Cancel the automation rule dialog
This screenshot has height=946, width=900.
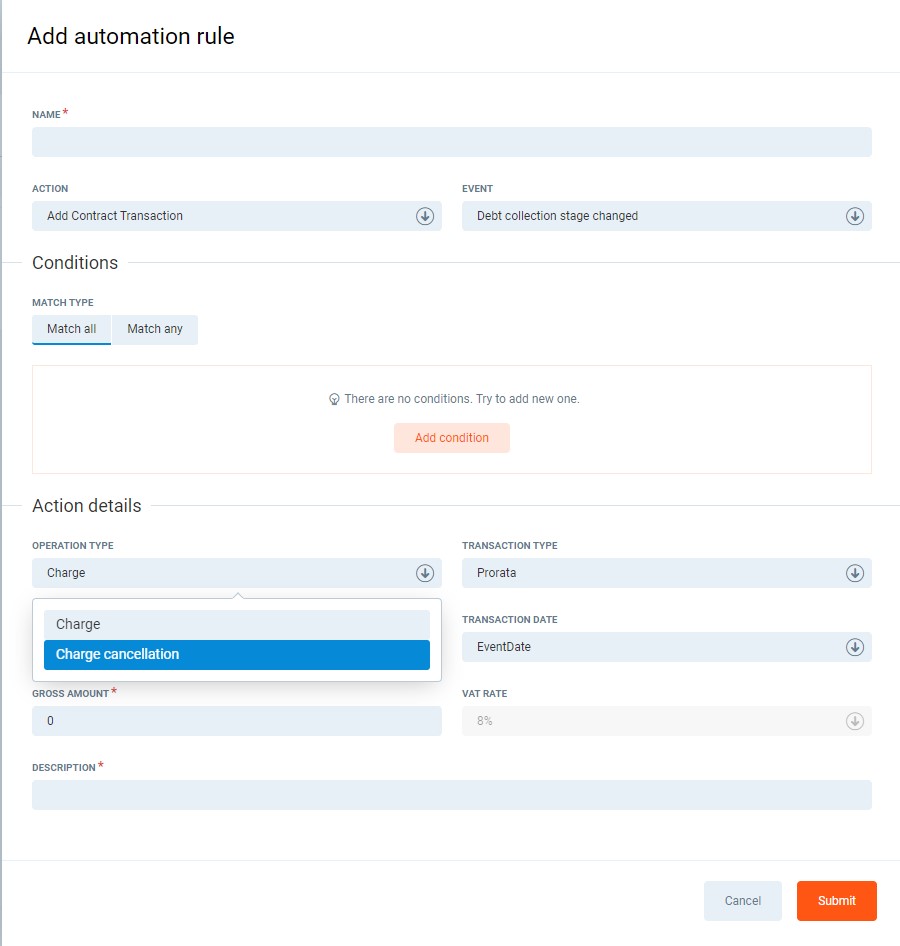tap(742, 901)
